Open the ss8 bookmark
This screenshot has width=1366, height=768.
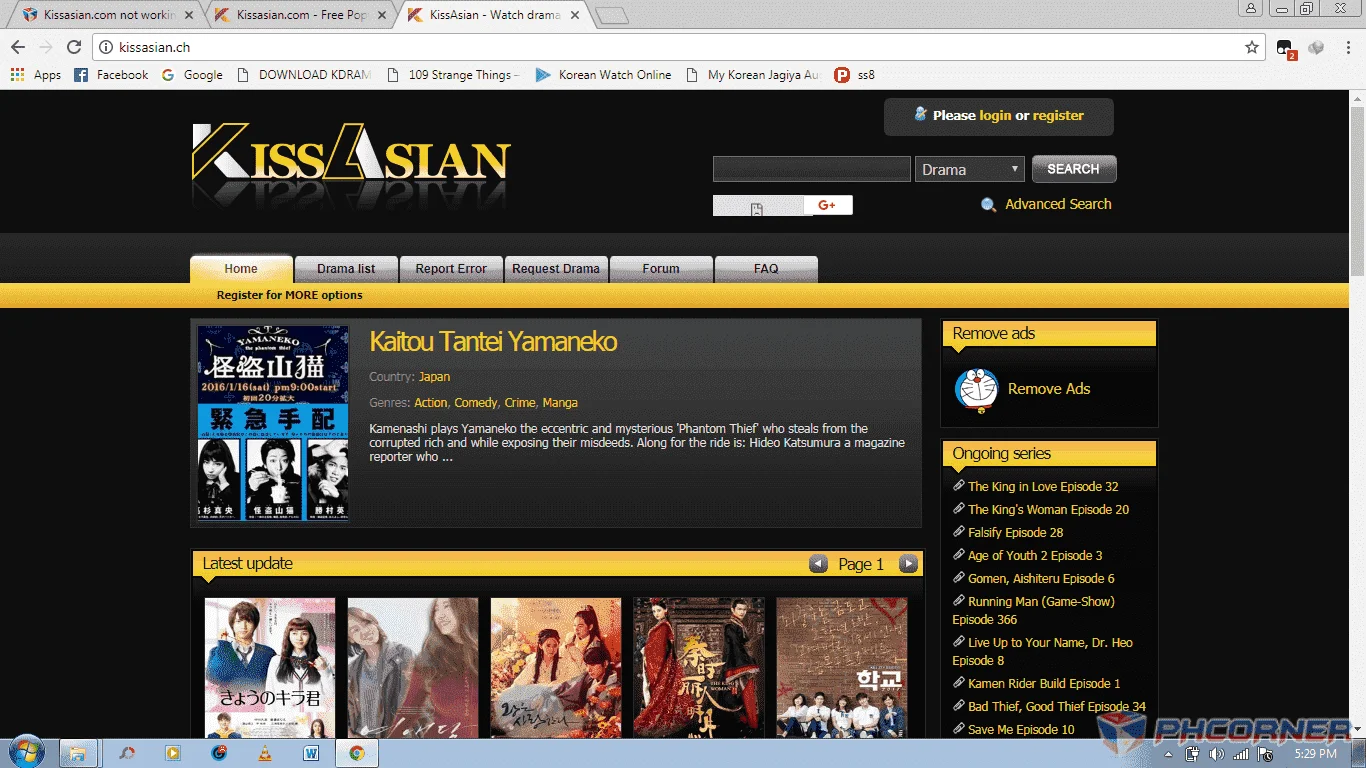pos(854,75)
